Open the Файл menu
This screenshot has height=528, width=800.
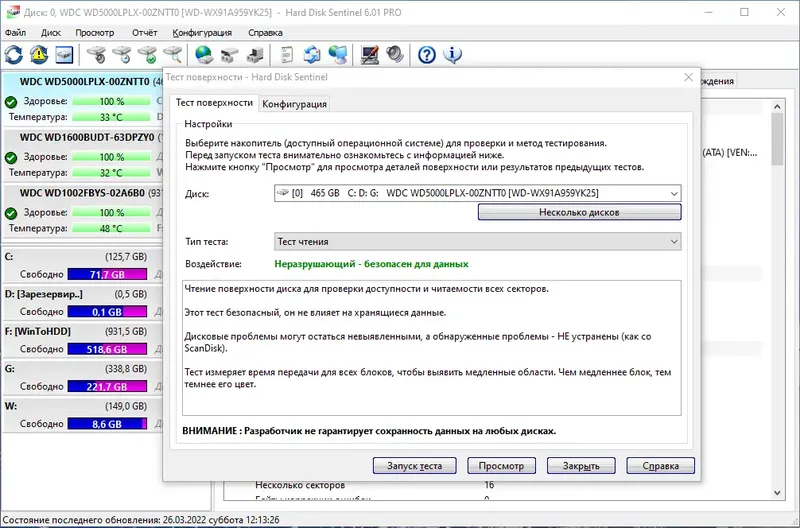click(x=15, y=33)
